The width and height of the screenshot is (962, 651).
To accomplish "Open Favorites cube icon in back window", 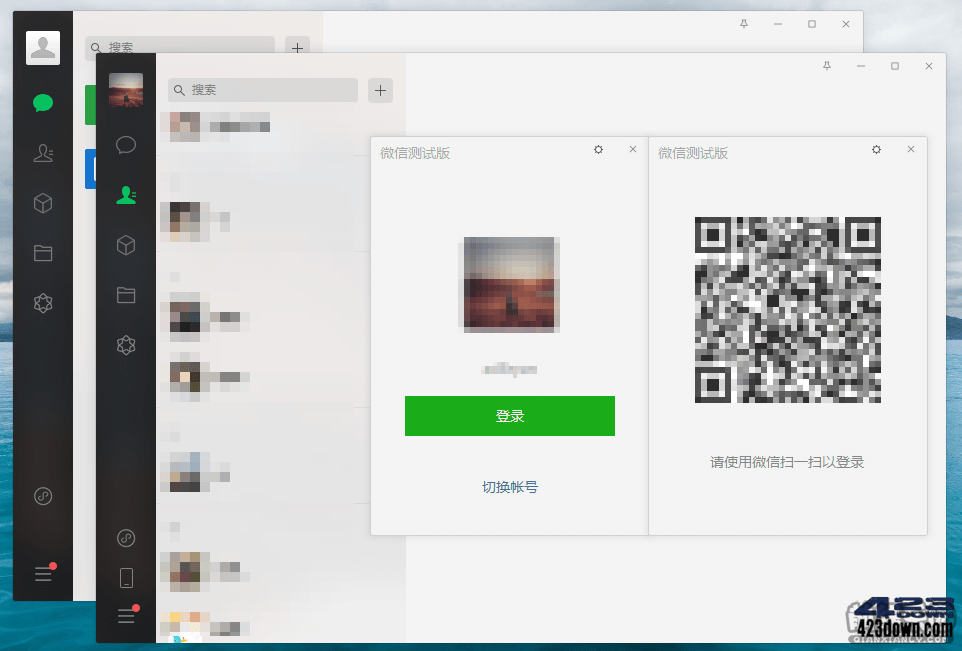I will [x=43, y=203].
